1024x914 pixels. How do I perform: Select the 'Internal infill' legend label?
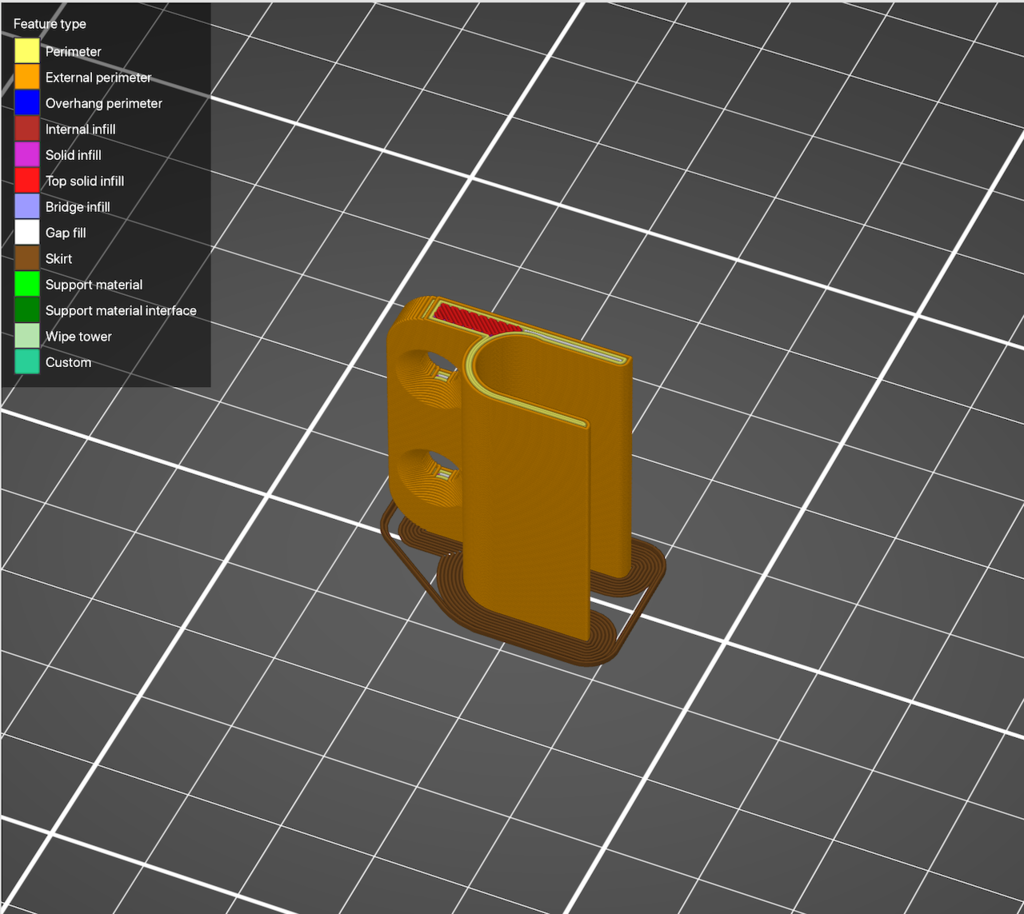(x=80, y=129)
